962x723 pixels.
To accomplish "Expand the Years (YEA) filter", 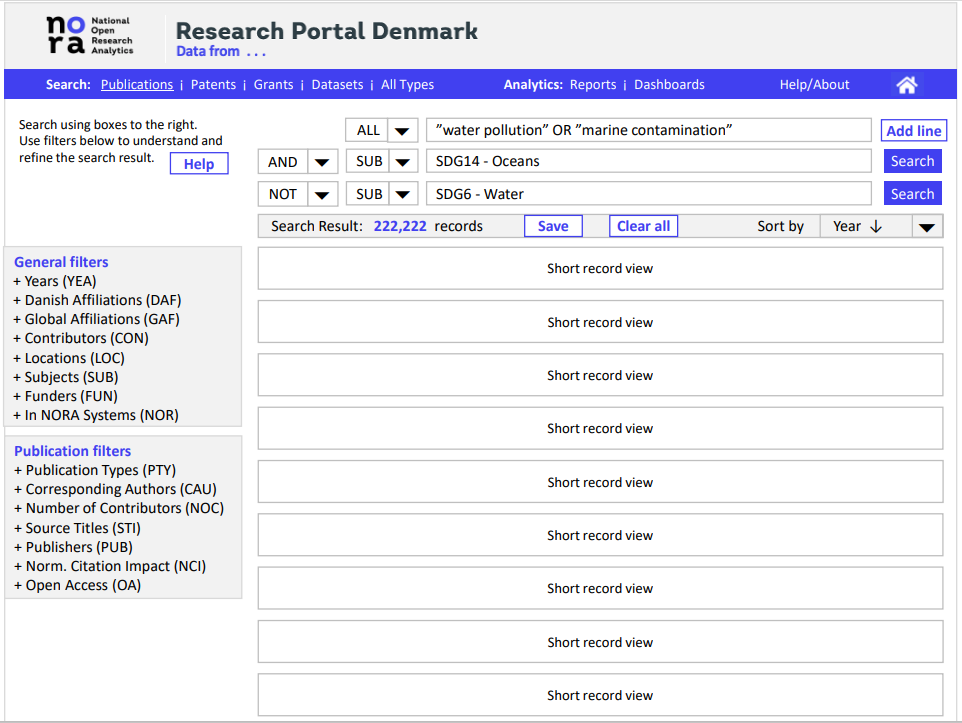I will [x=55, y=281].
